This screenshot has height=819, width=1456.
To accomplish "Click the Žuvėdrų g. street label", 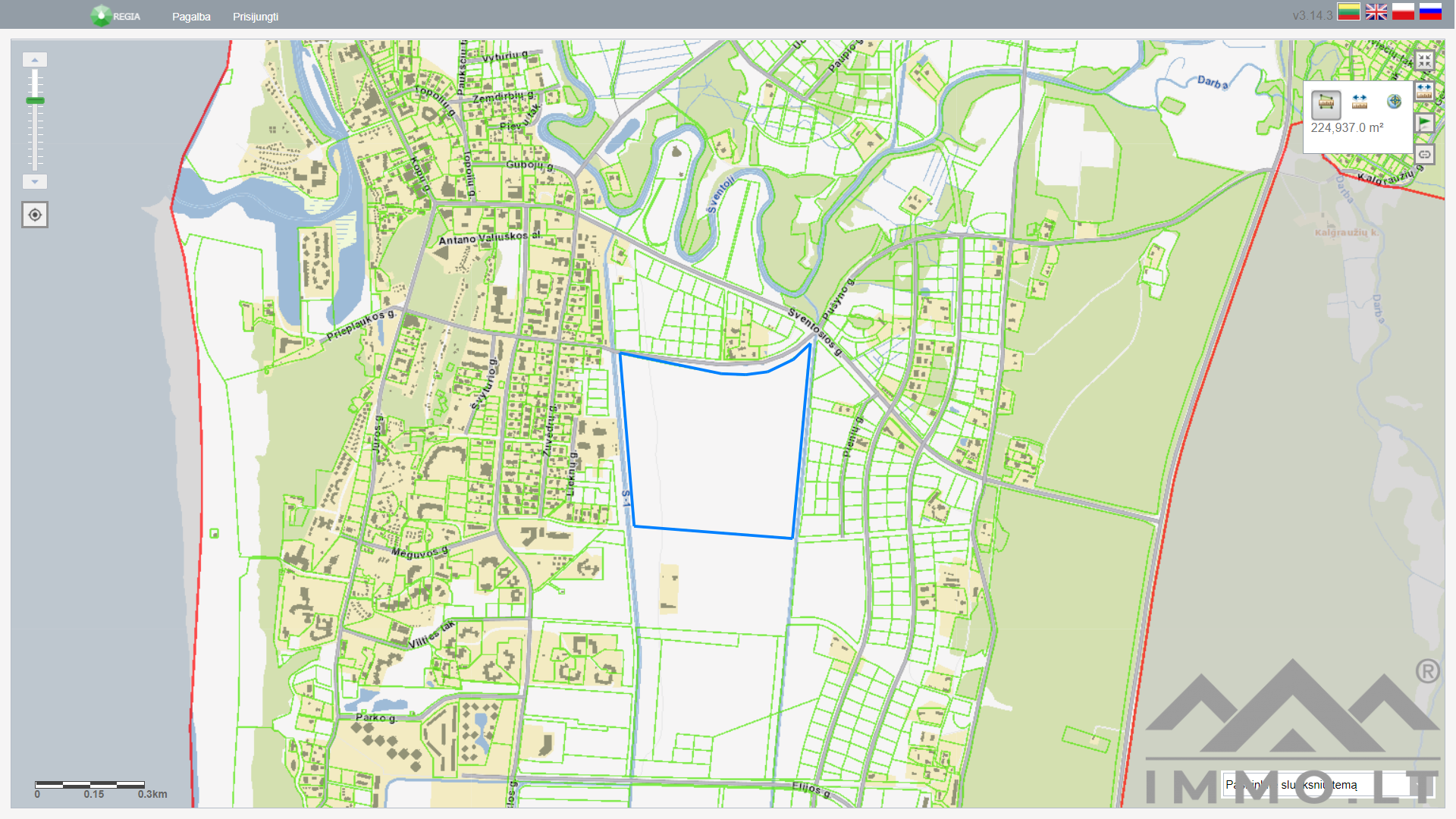I will coord(550,430).
